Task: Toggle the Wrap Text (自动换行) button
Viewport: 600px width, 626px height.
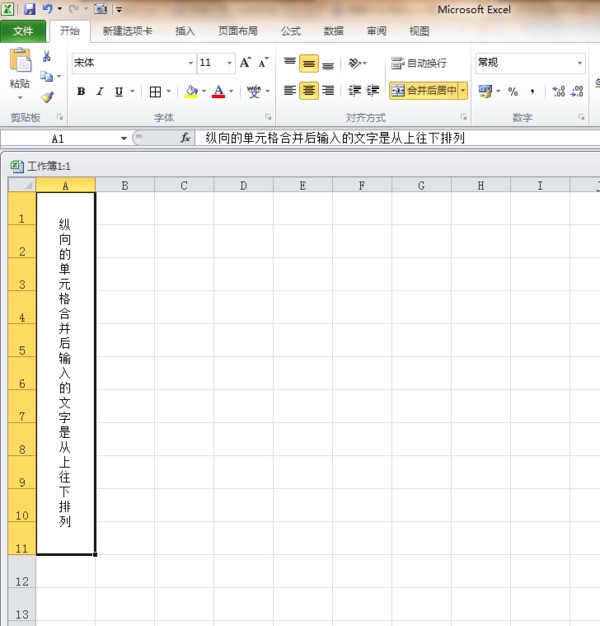Action: point(419,63)
